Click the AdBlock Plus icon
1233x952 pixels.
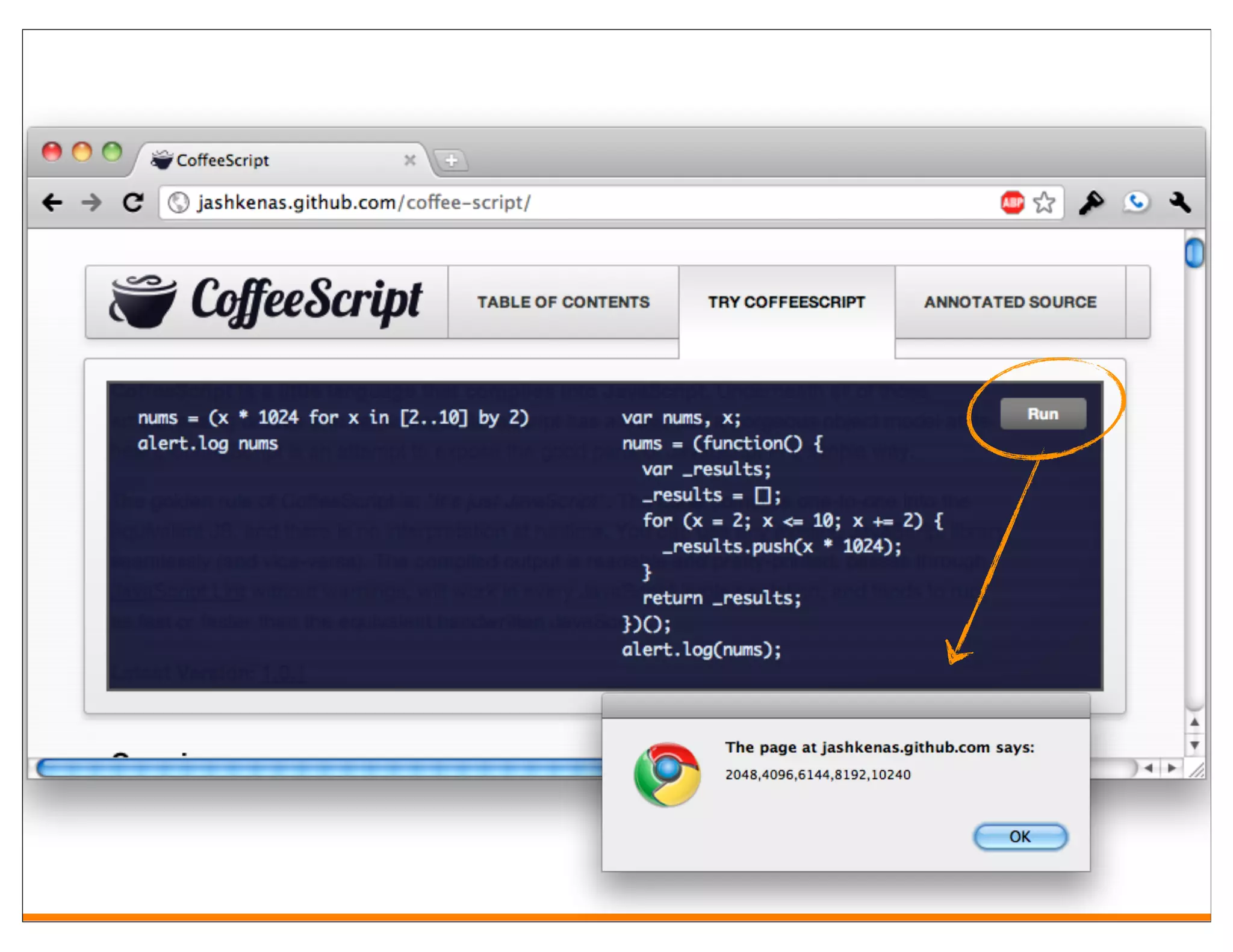1012,202
